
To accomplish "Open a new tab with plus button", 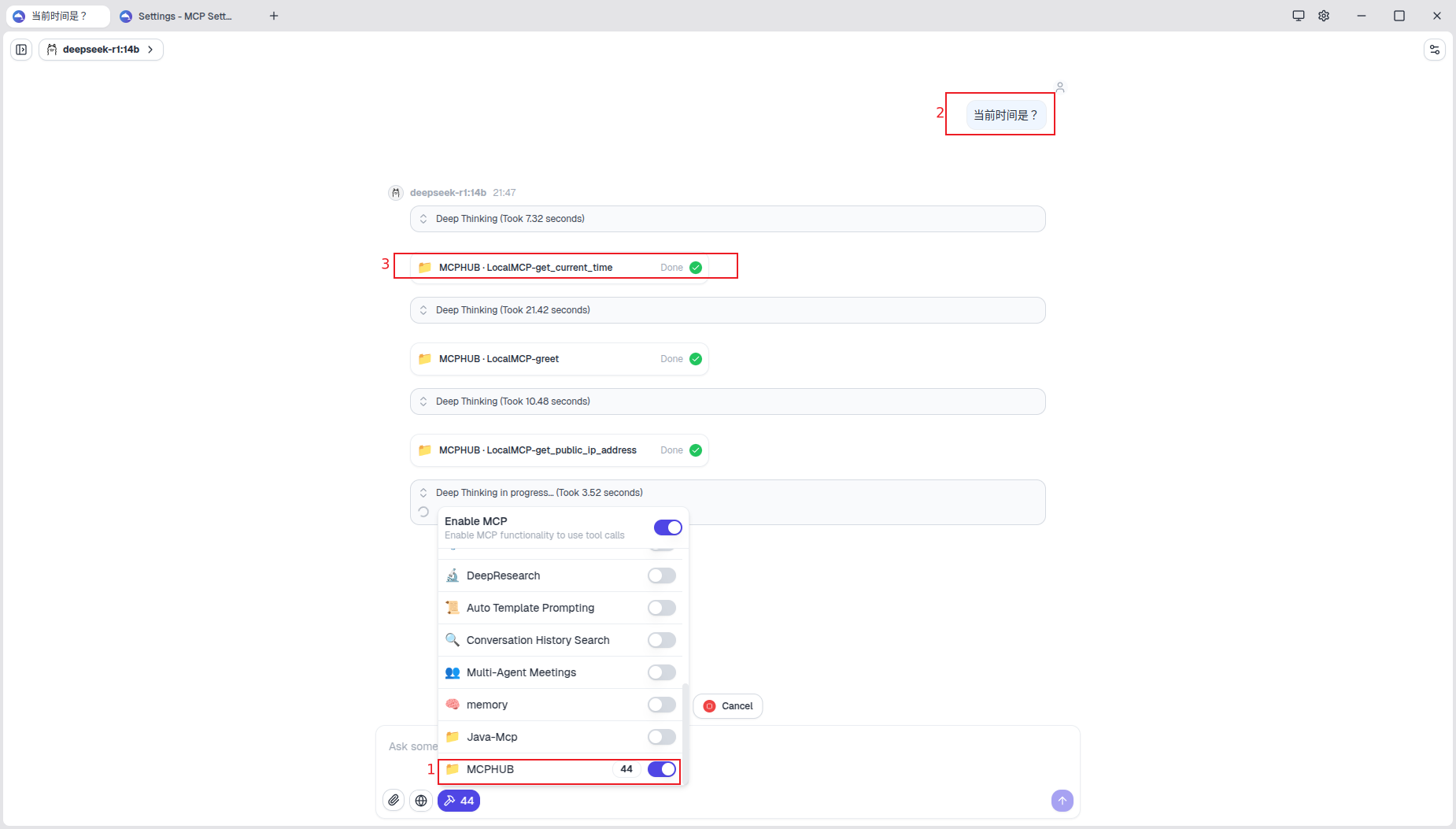I will tap(274, 16).
